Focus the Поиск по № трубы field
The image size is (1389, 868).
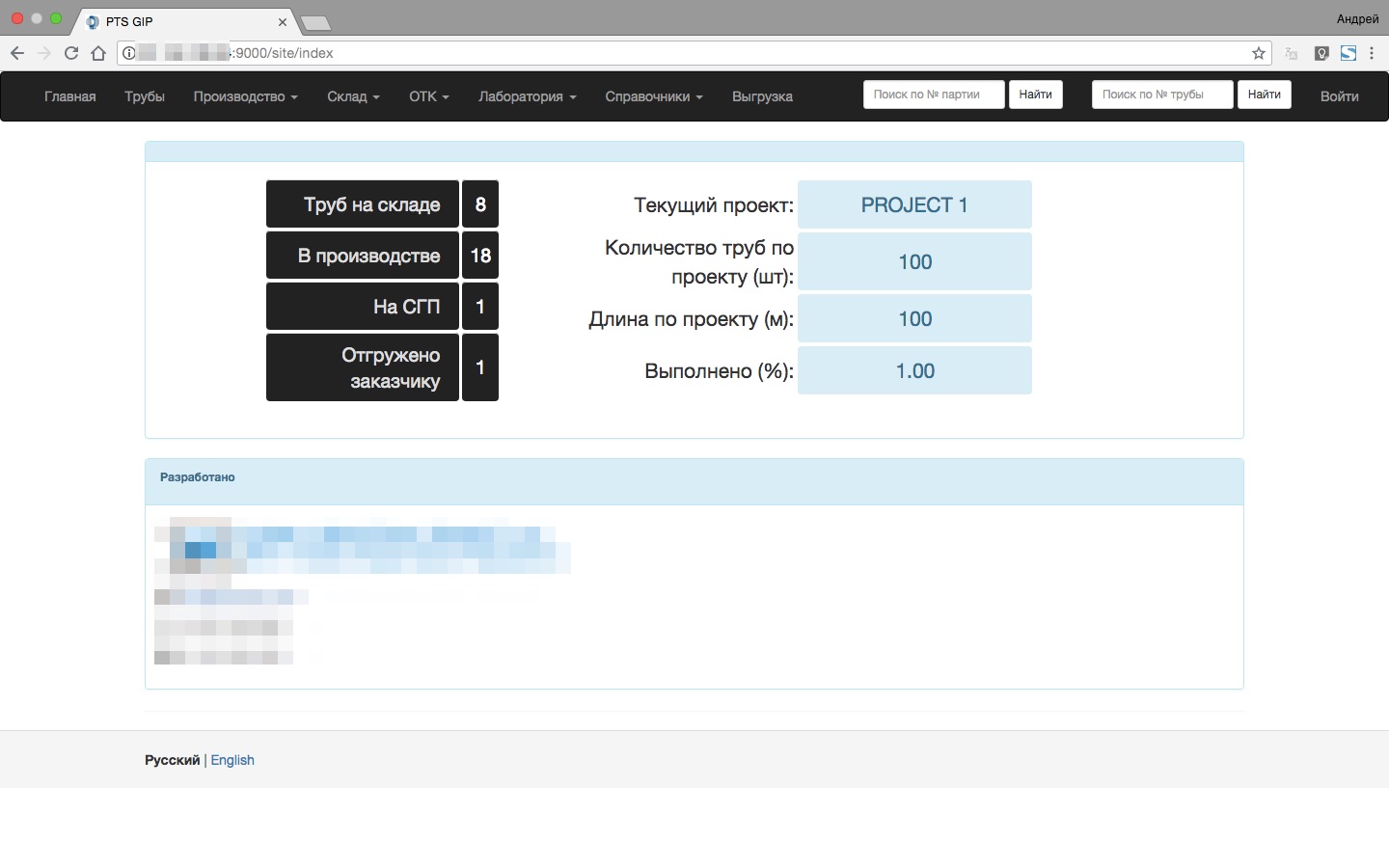[1162, 95]
